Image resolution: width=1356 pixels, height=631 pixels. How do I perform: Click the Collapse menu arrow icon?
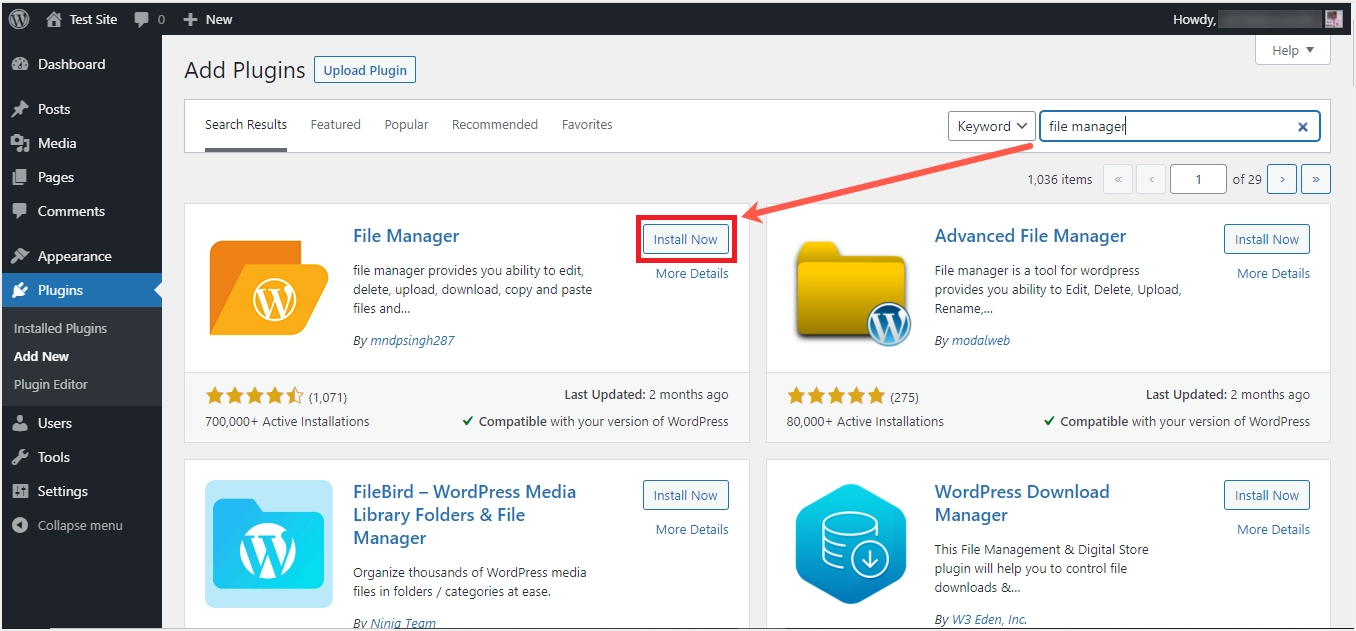pyautogui.click(x=20, y=525)
